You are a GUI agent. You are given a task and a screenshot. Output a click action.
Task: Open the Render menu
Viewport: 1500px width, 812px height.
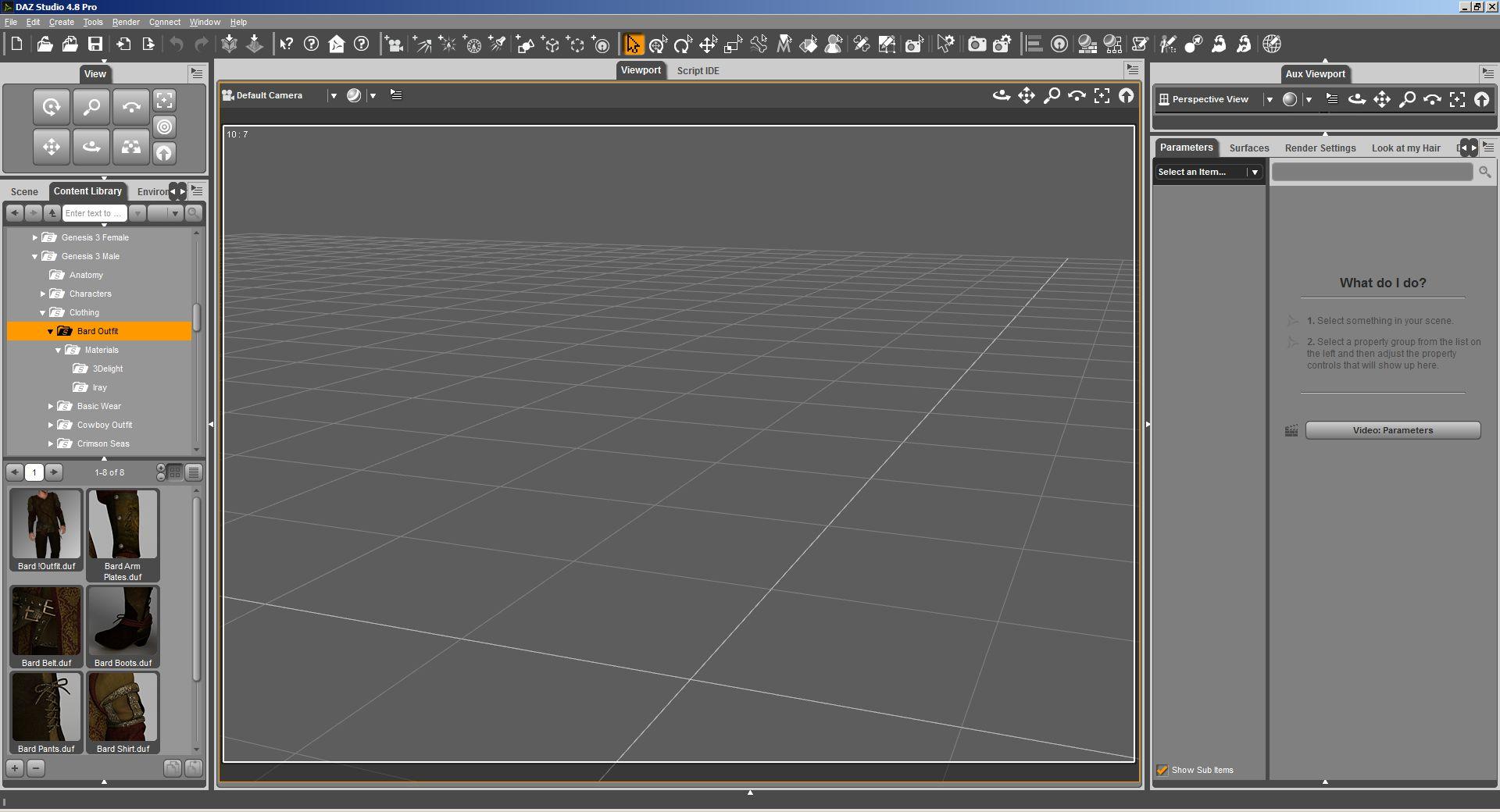pos(126,22)
